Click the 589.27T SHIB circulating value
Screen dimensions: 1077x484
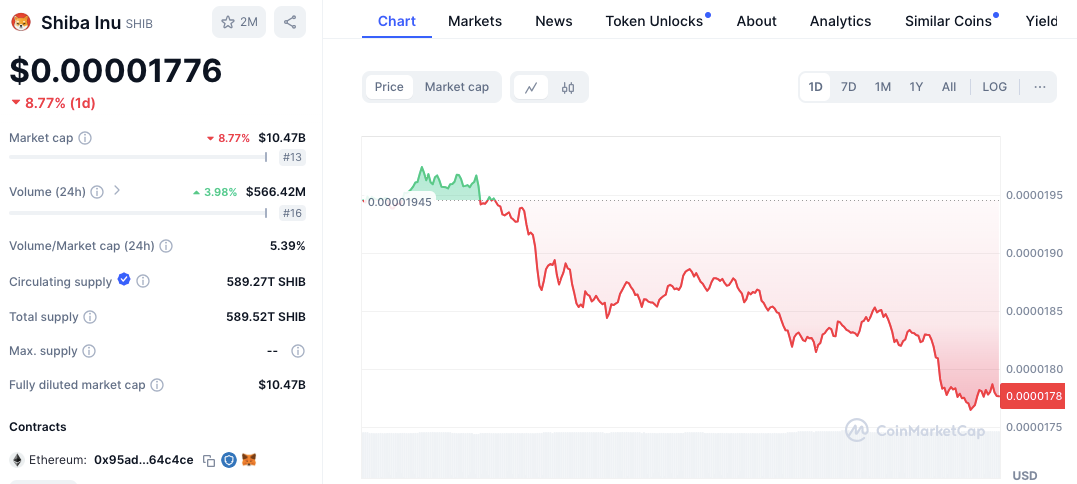[266, 281]
